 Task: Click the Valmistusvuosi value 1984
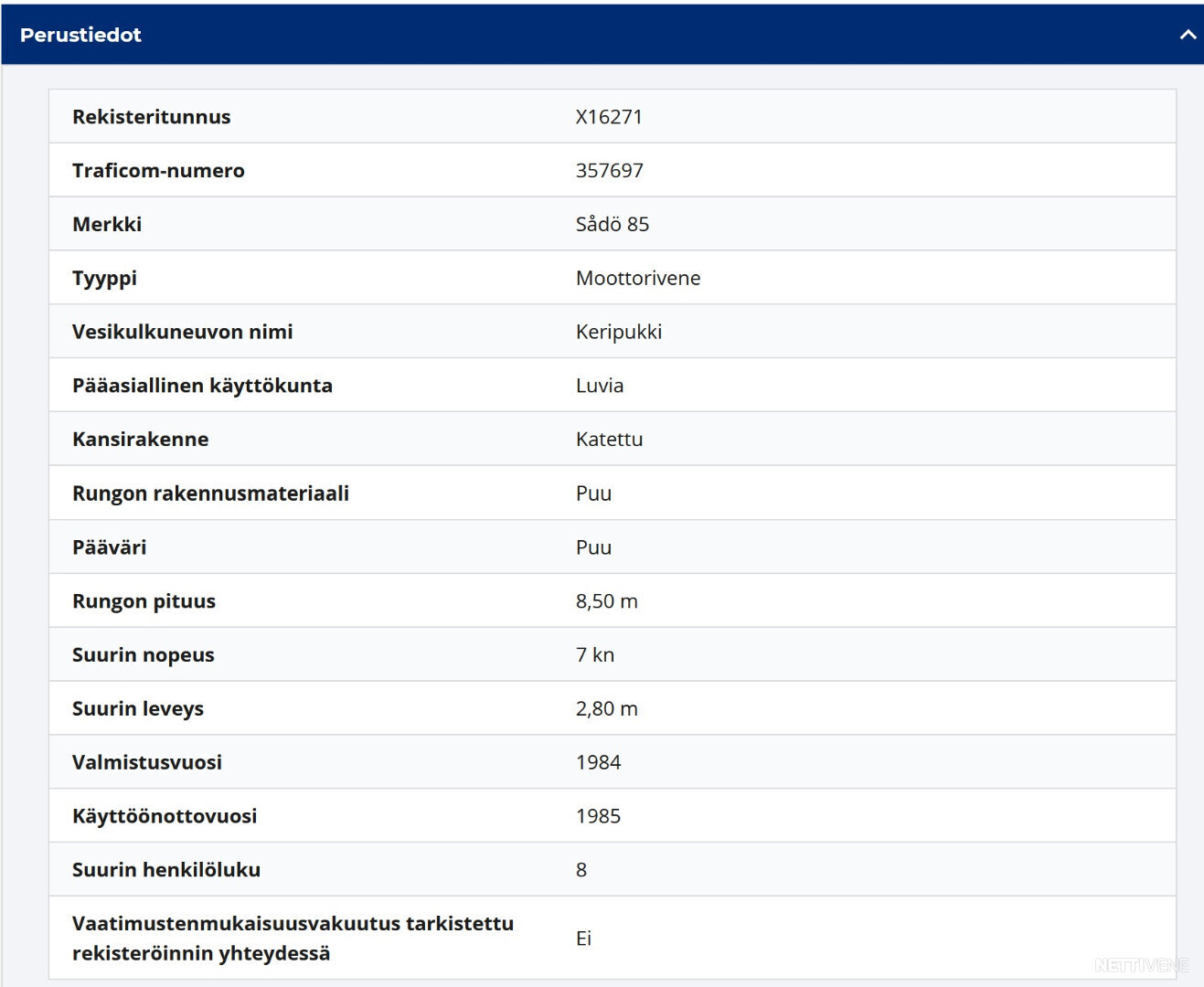[x=599, y=762]
